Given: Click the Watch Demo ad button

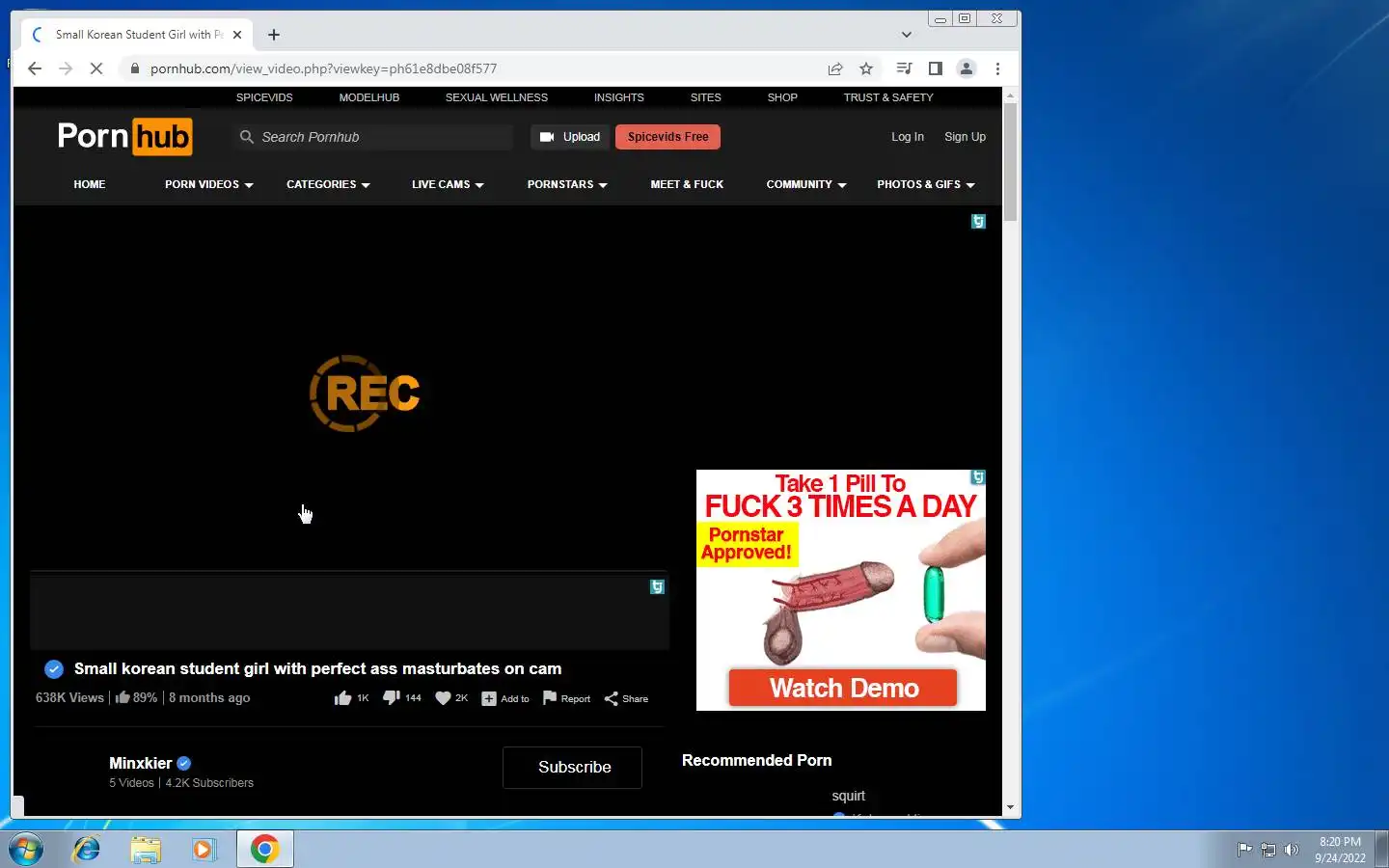Looking at the screenshot, I should pyautogui.click(x=843, y=689).
